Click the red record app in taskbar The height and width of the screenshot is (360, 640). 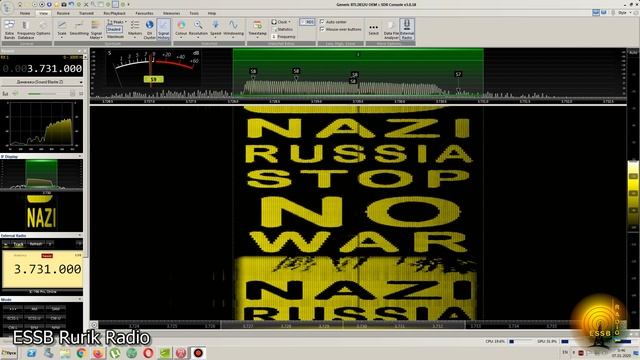[198, 353]
